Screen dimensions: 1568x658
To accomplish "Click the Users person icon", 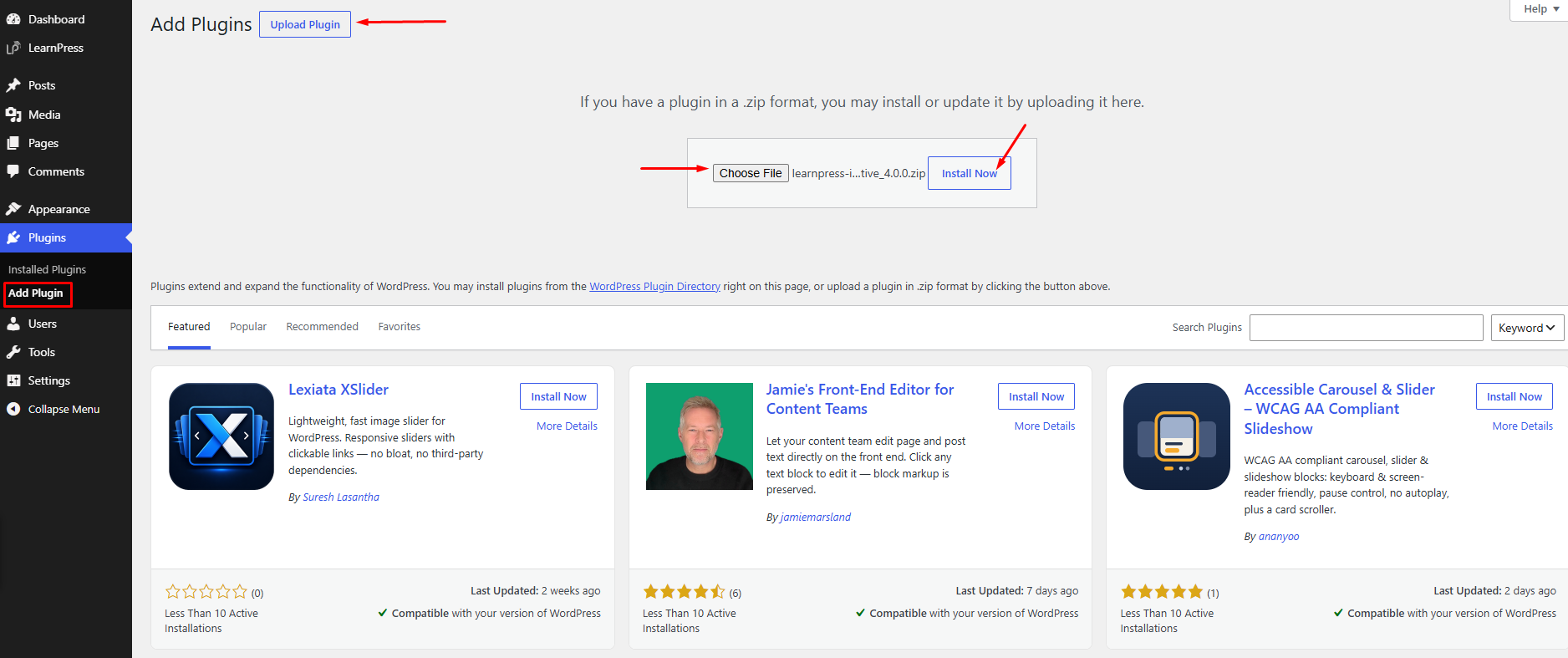I will pos(13,324).
